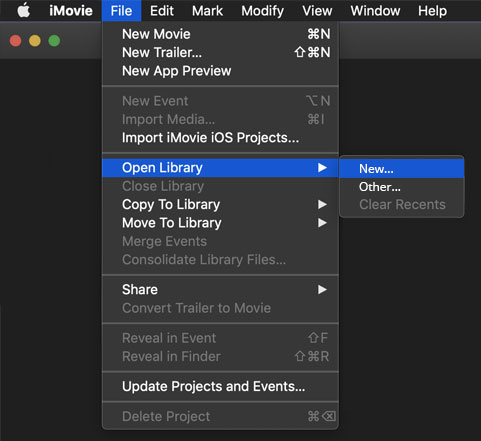Click the green fullscreen window button
481x441 pixels.
[54, 41]
